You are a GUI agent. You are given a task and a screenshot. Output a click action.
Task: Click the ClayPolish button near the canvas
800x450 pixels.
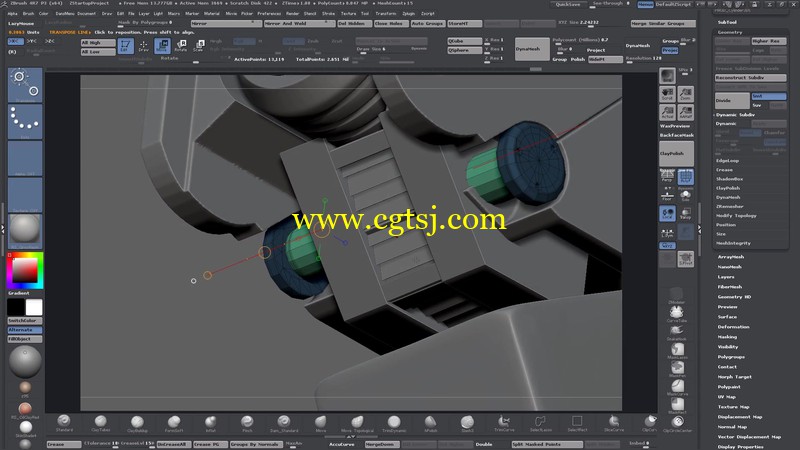[x=677, y=154]
